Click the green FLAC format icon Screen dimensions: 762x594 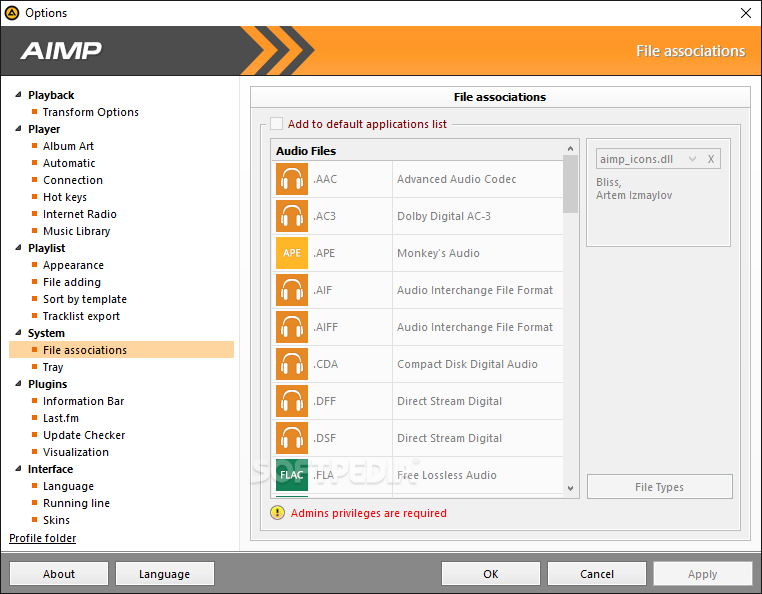(x=292, y=475)
